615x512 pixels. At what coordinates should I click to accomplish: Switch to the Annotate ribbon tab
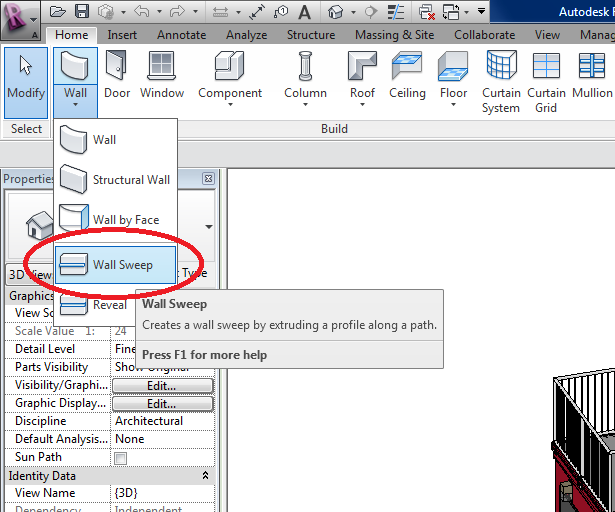click(182, 35)
